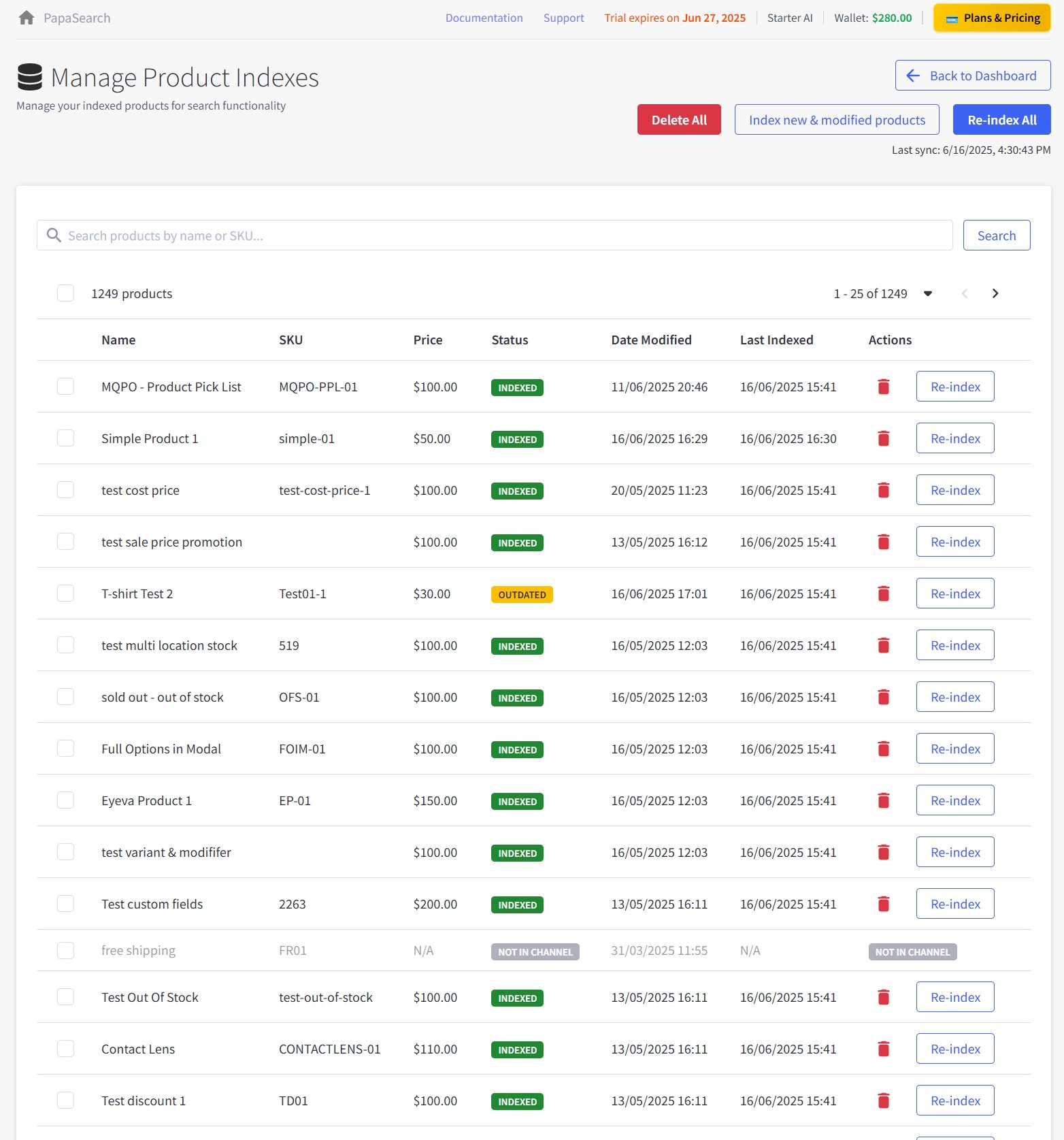This screenshot has height=1140, width=1064.
Task: Click trash icon for Full Options in Modal
Action: click(884, 749)
